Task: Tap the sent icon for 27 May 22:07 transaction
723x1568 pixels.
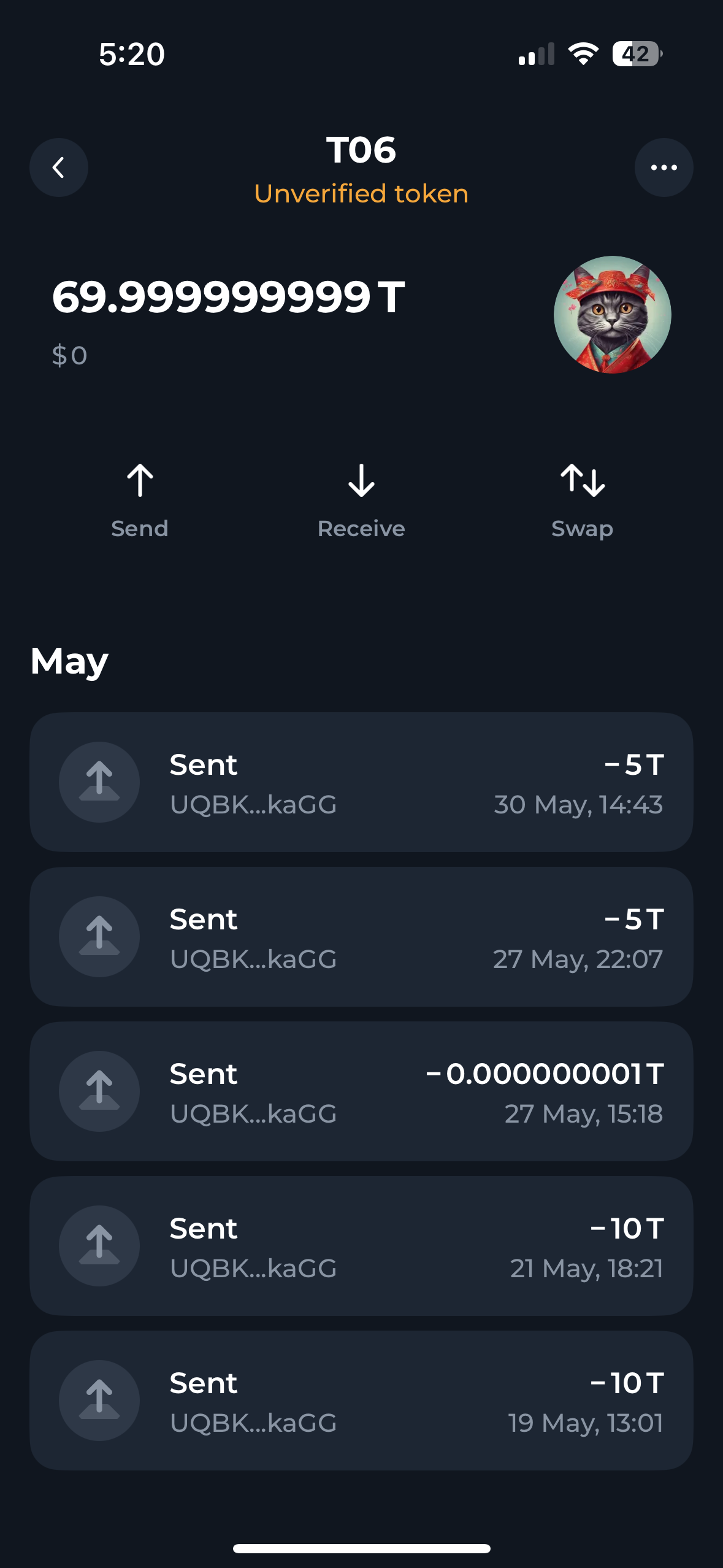Action: 99,937
